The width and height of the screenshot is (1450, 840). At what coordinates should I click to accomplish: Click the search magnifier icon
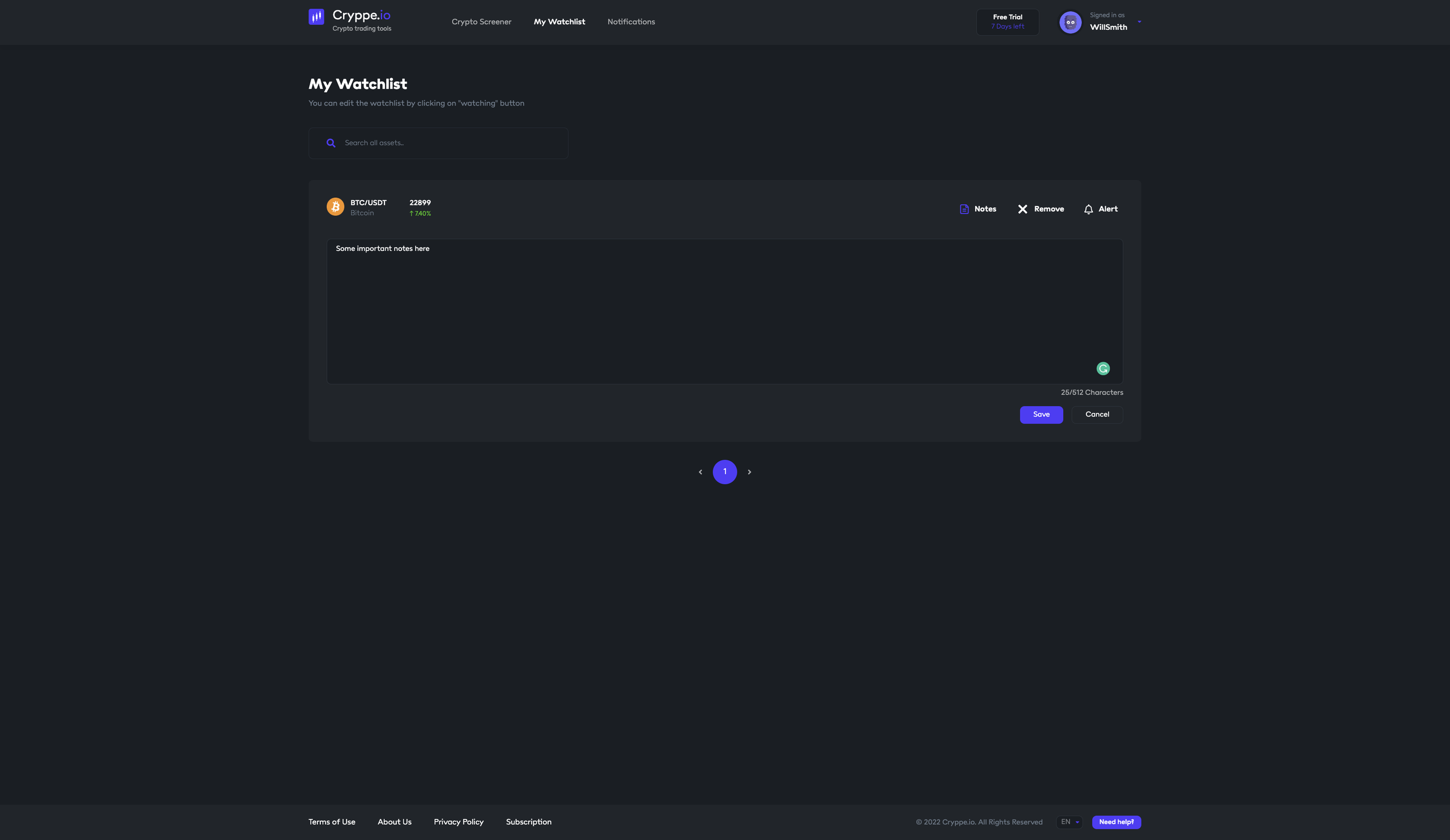(x=331, y=143)
